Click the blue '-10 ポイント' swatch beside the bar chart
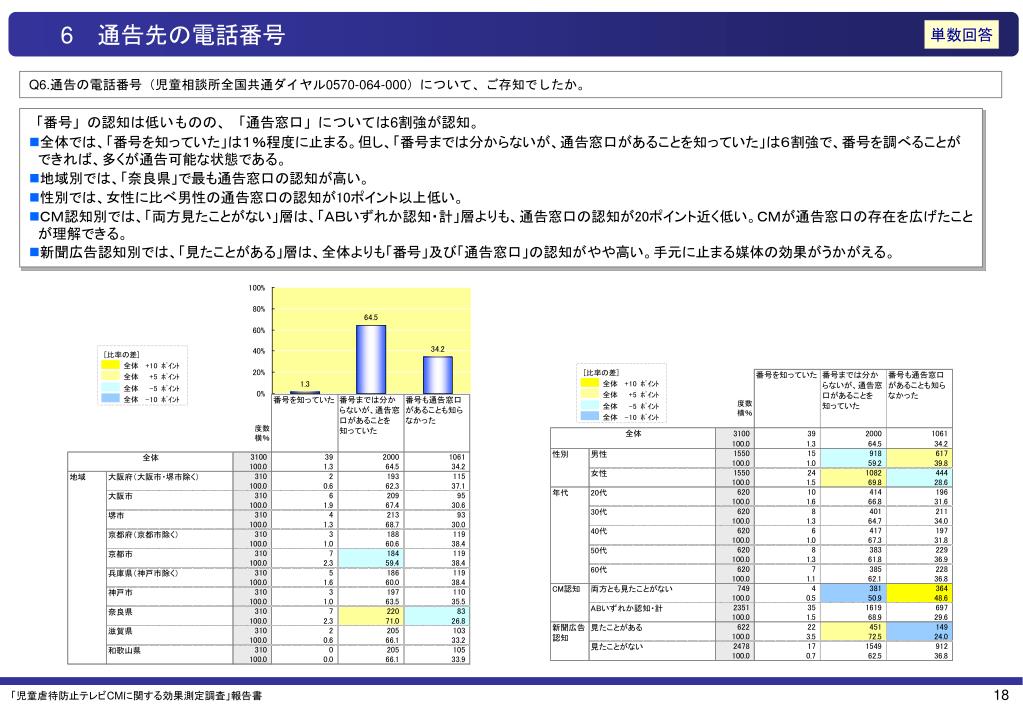 [110, 399]
